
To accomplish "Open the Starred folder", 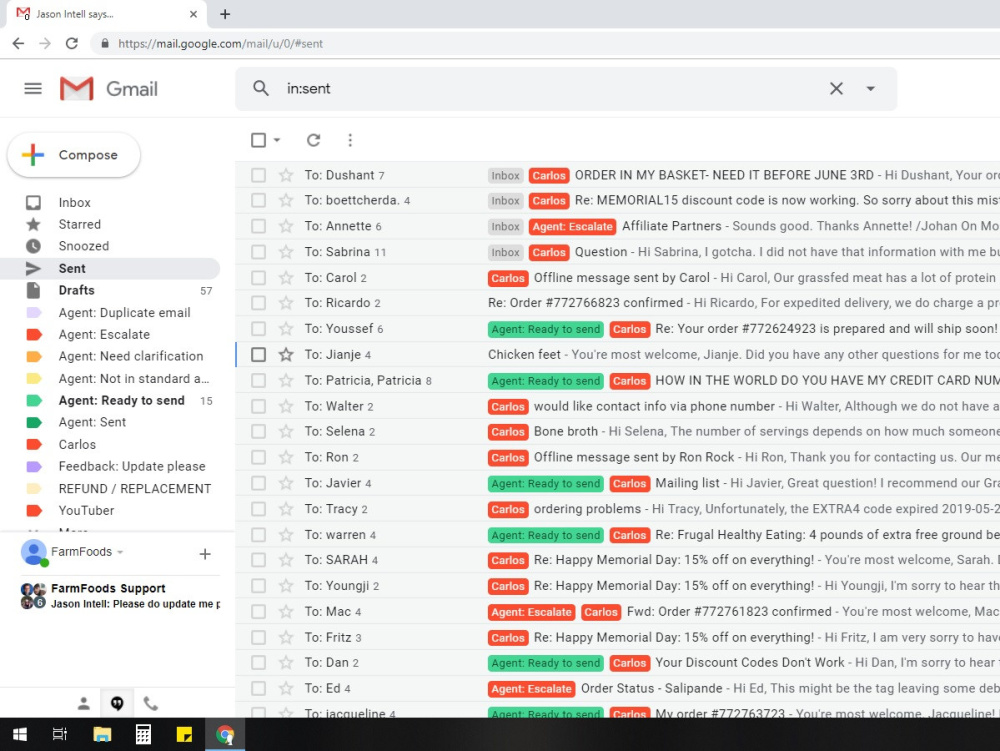I will (x=80, y=224).
